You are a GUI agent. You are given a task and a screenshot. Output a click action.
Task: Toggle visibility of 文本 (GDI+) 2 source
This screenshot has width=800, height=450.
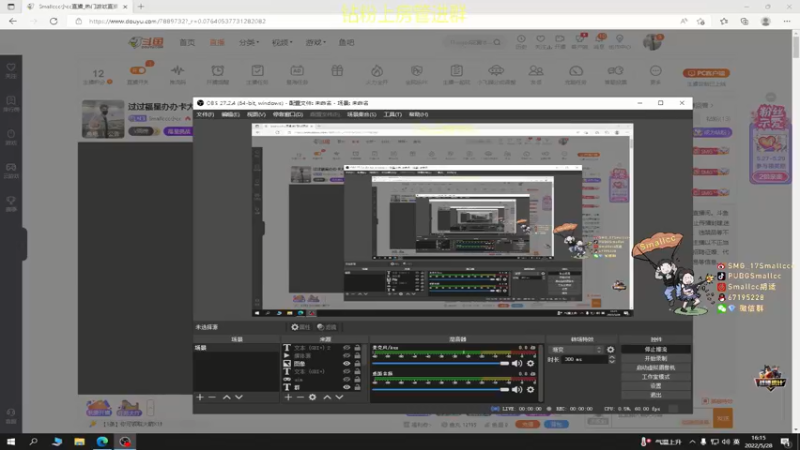click(x=346, y=348)
